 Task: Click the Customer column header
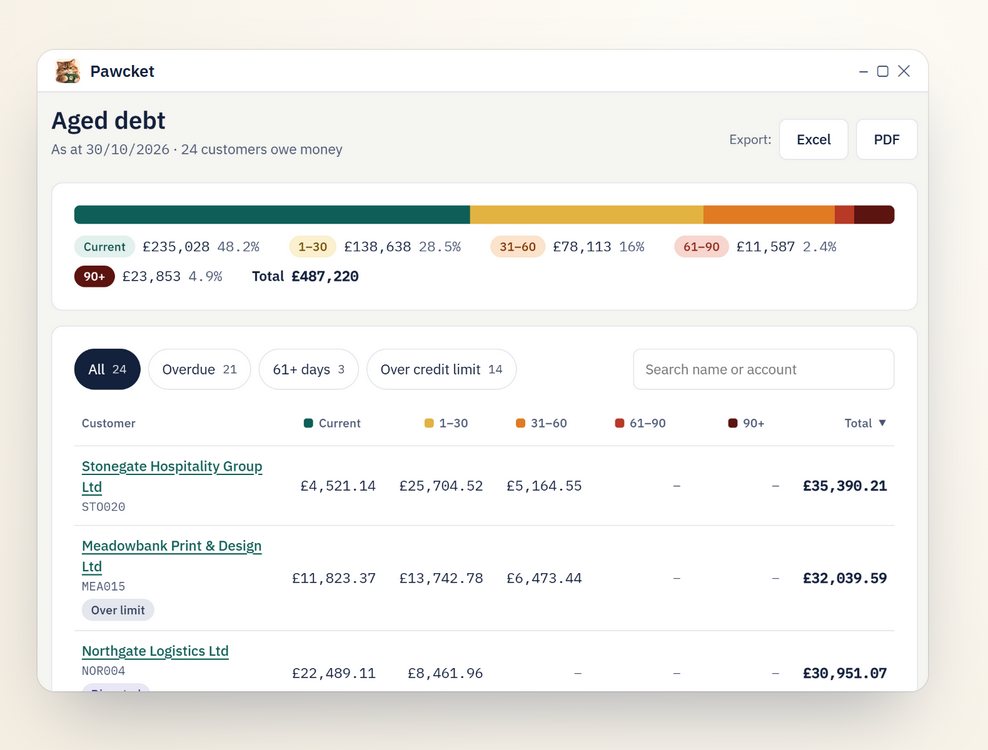click(108, 424)
